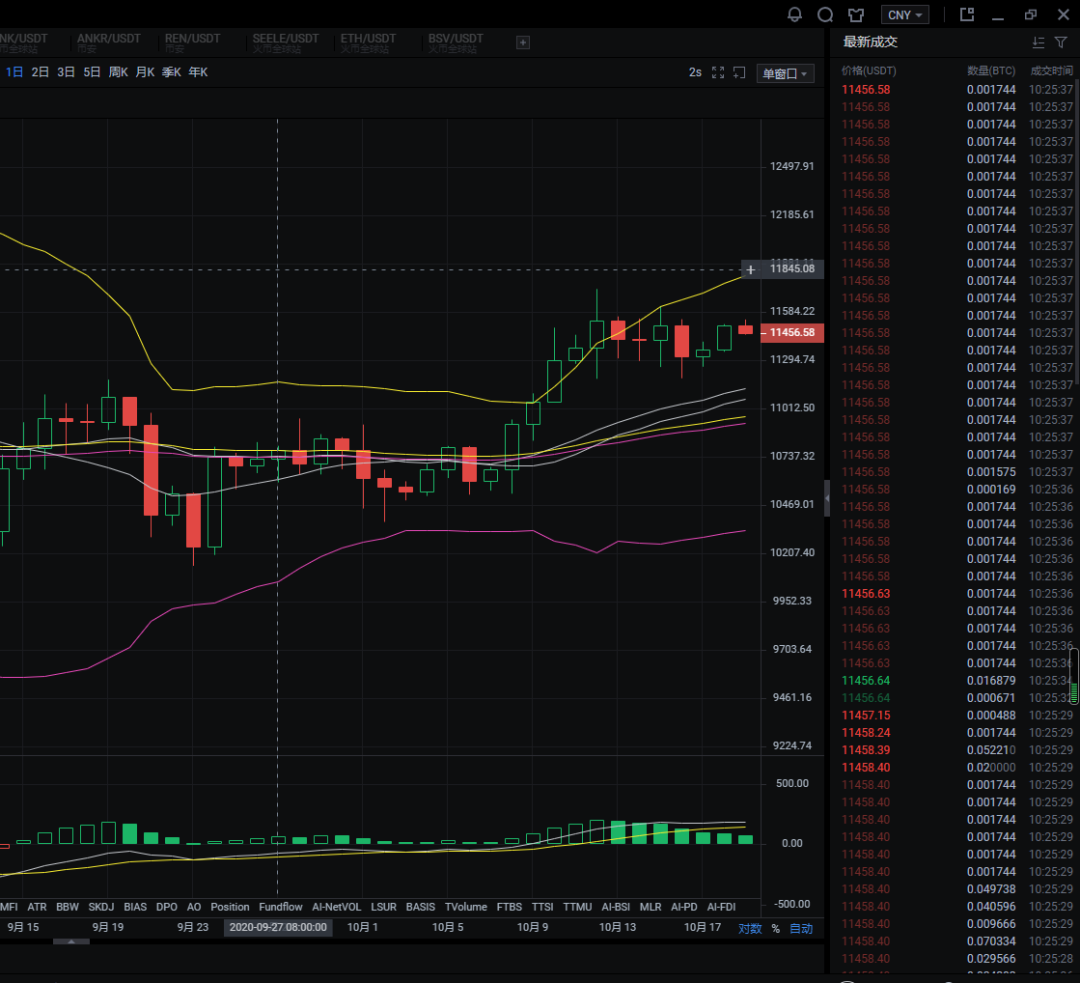Open the CNY currency dropdown
1080x983 pixels.
tap(905, 15)
